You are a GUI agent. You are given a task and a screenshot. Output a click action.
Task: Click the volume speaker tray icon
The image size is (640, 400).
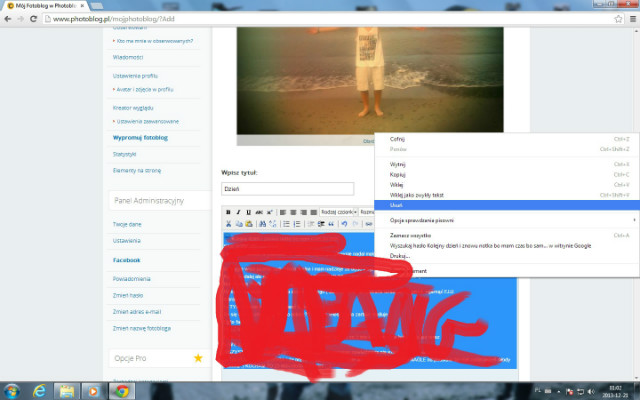[x=591, y=392]
